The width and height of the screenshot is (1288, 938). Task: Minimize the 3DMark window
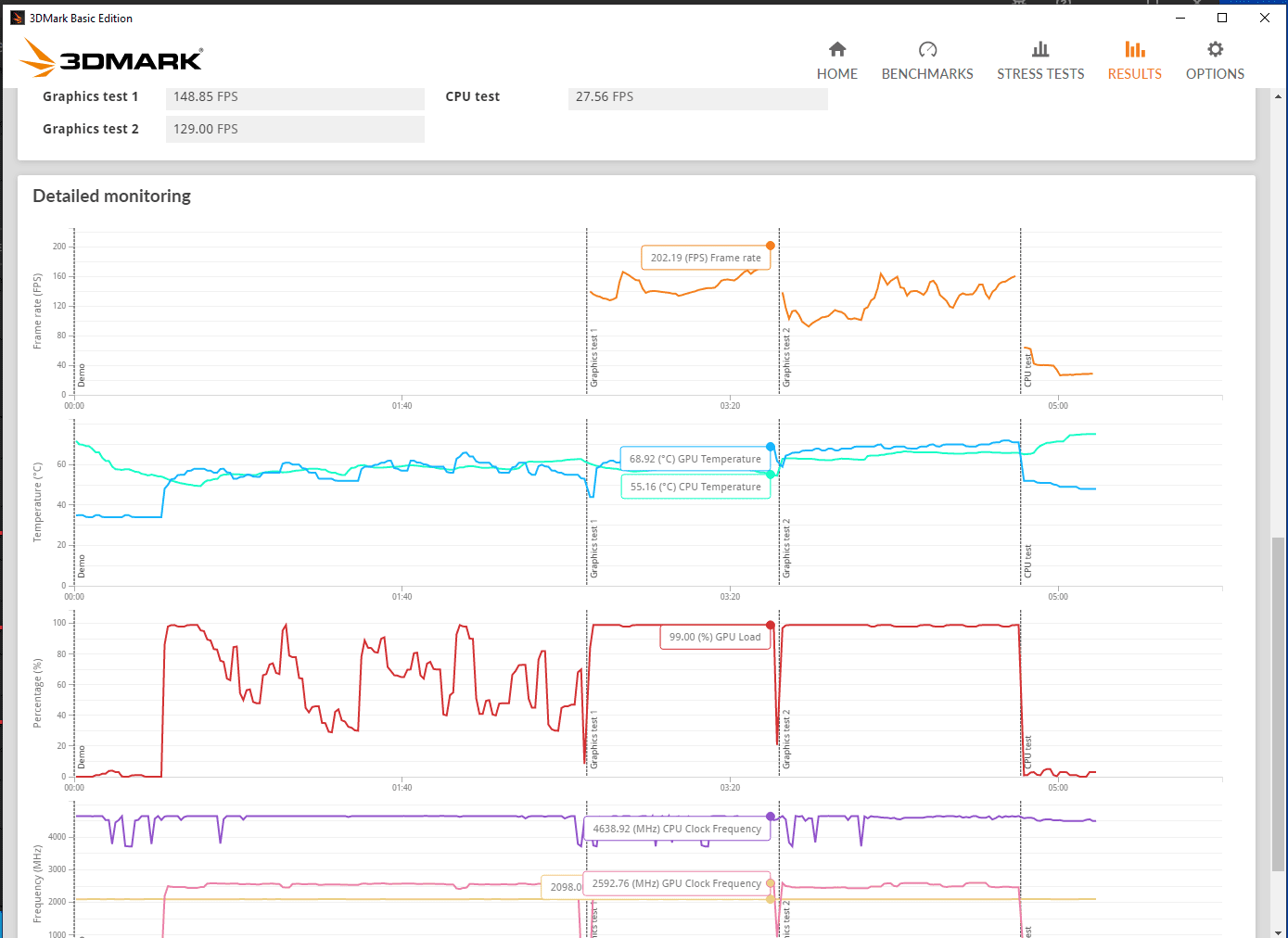click(x=1180, y=18)
